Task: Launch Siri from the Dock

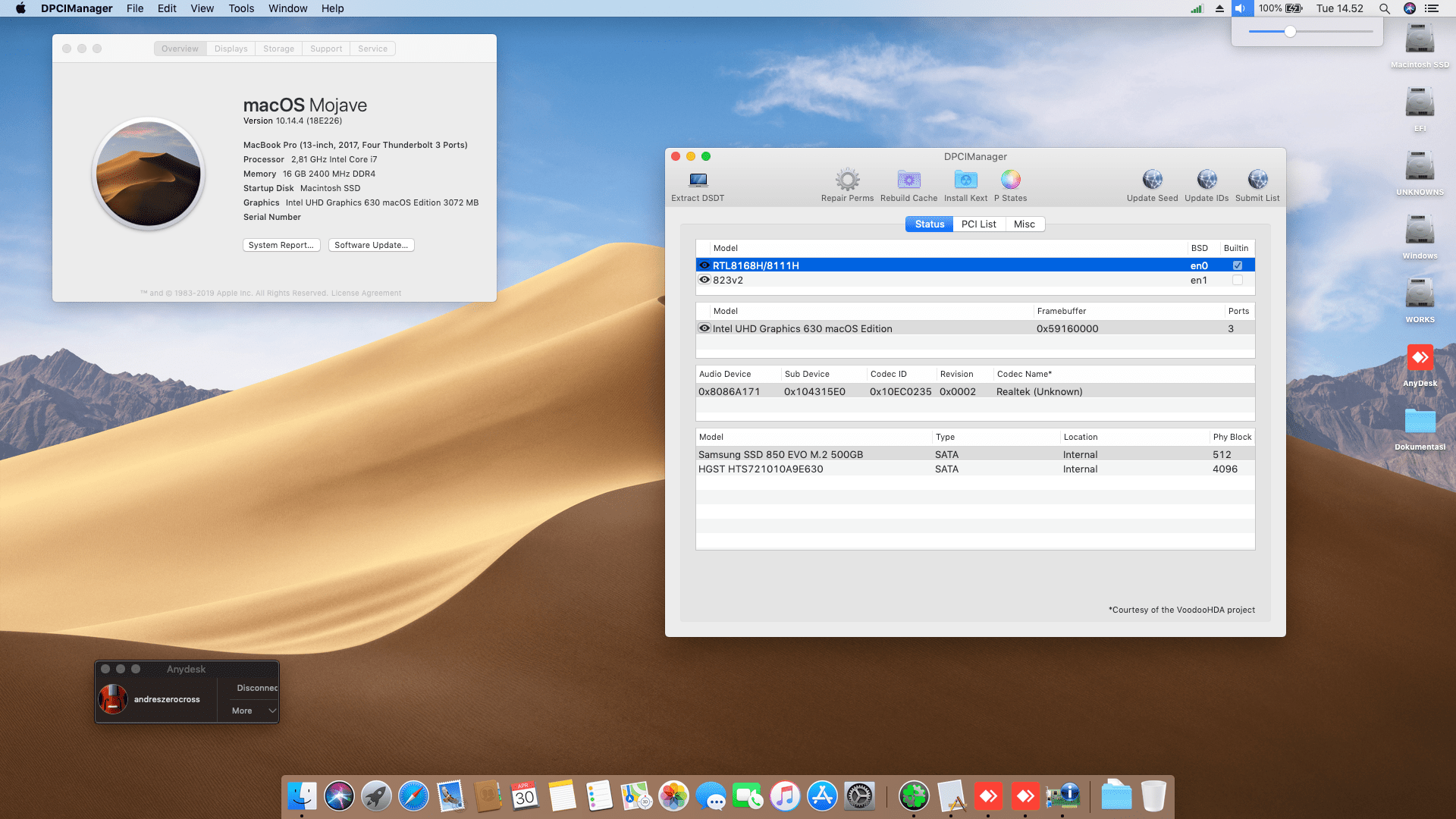Action: click(x=339, y=796)
